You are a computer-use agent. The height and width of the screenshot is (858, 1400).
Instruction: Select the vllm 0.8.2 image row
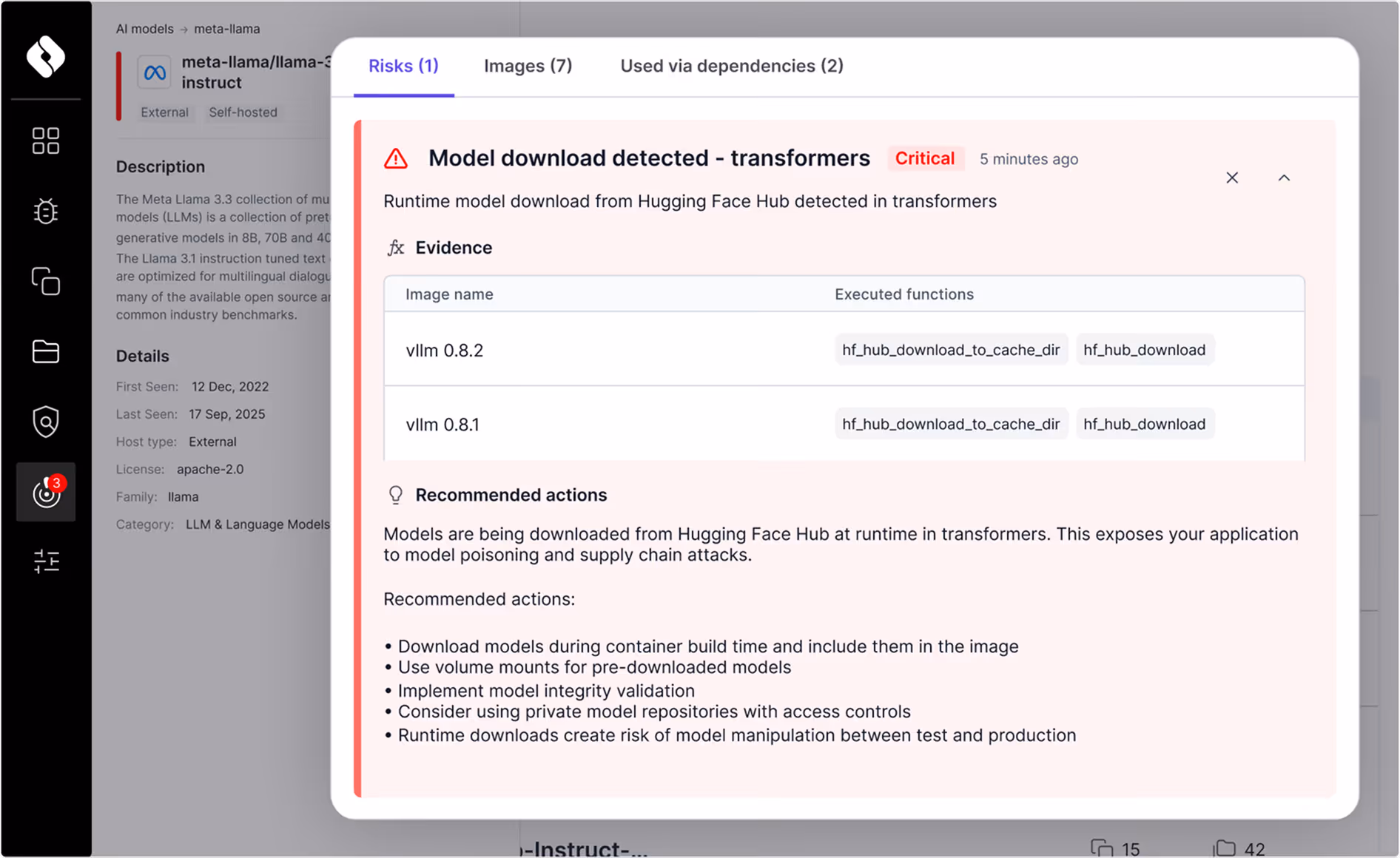coord(844,350)
